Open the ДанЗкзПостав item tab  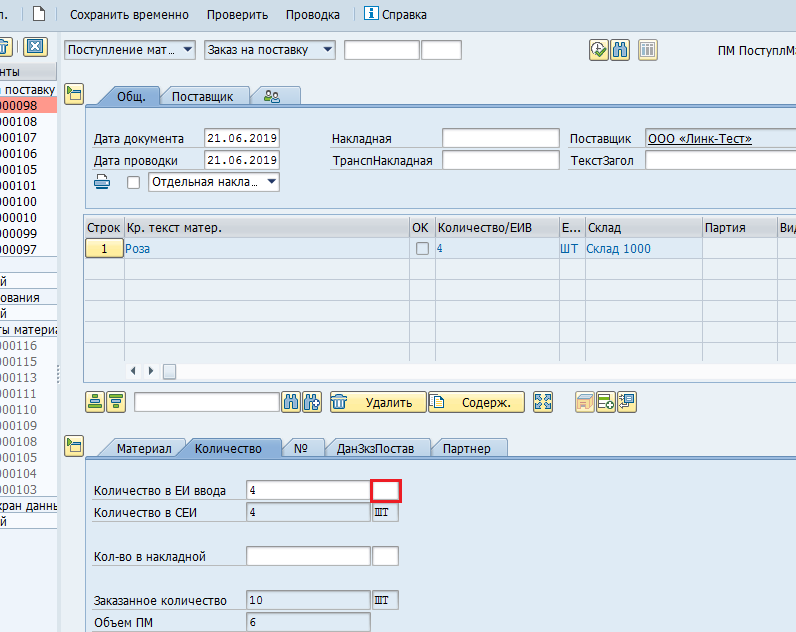[376, 448]
